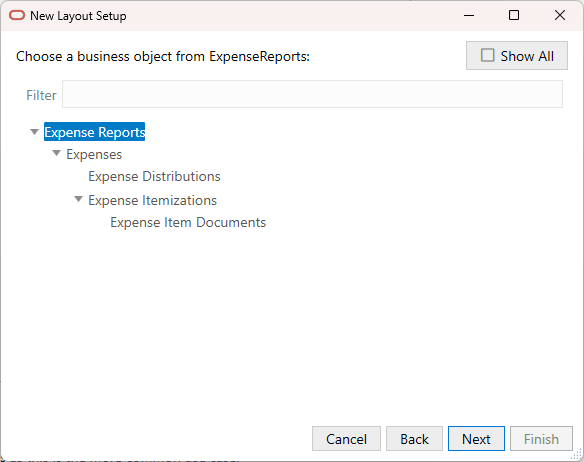
Task: Choose Expense Item Documents object
Action: coord(188,222)
